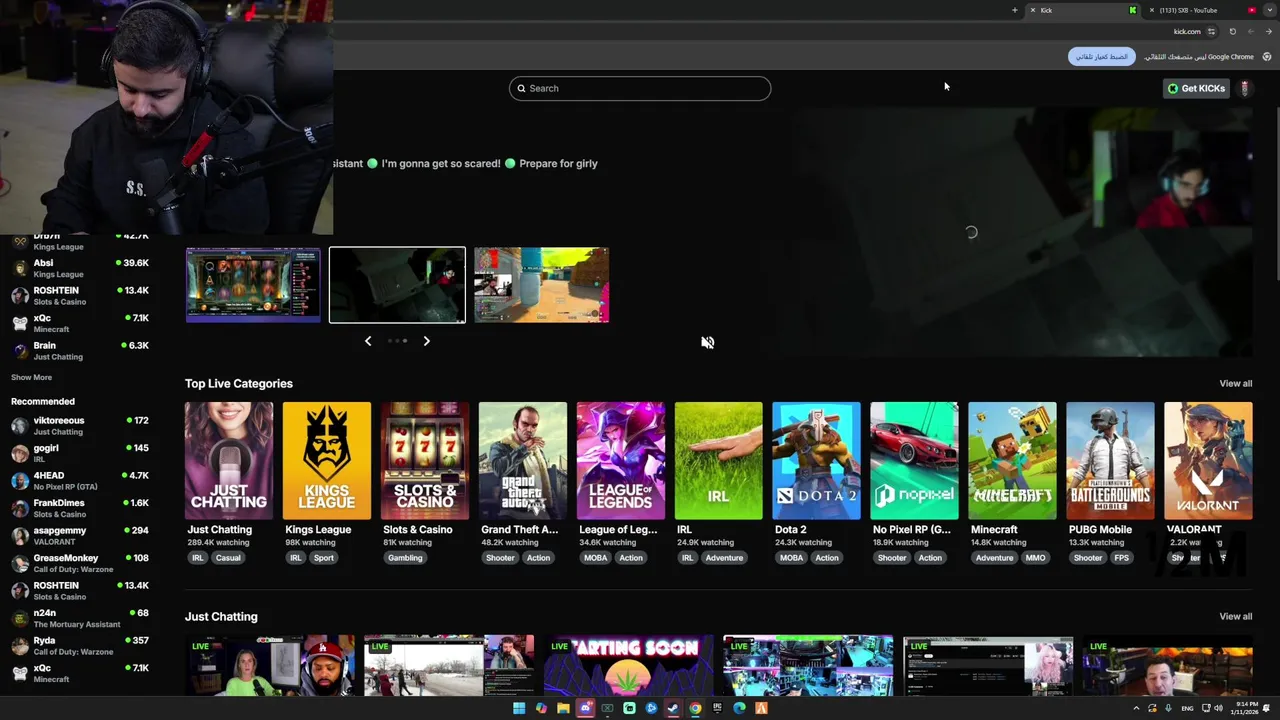Open n24n recommended channel
The height and width of the screenshot is (720, 1280).
[80, 618]
